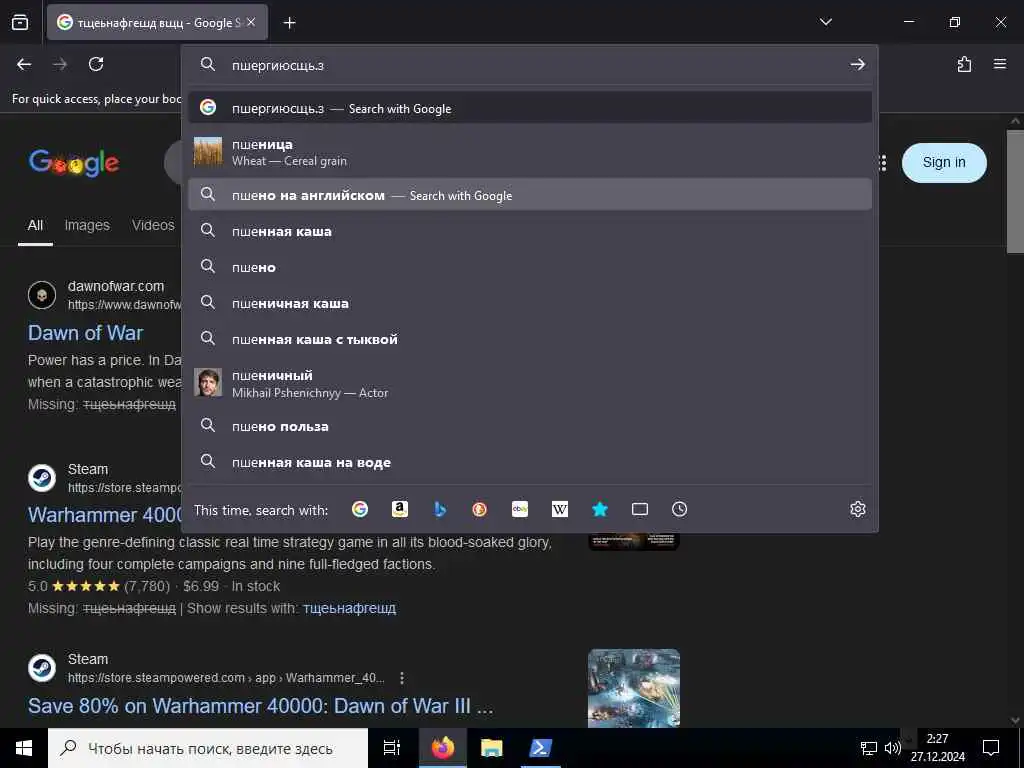Open the Warhammer 4000 Steam result link
Screen dimensions: 1024x768
(x=104, y=515)
